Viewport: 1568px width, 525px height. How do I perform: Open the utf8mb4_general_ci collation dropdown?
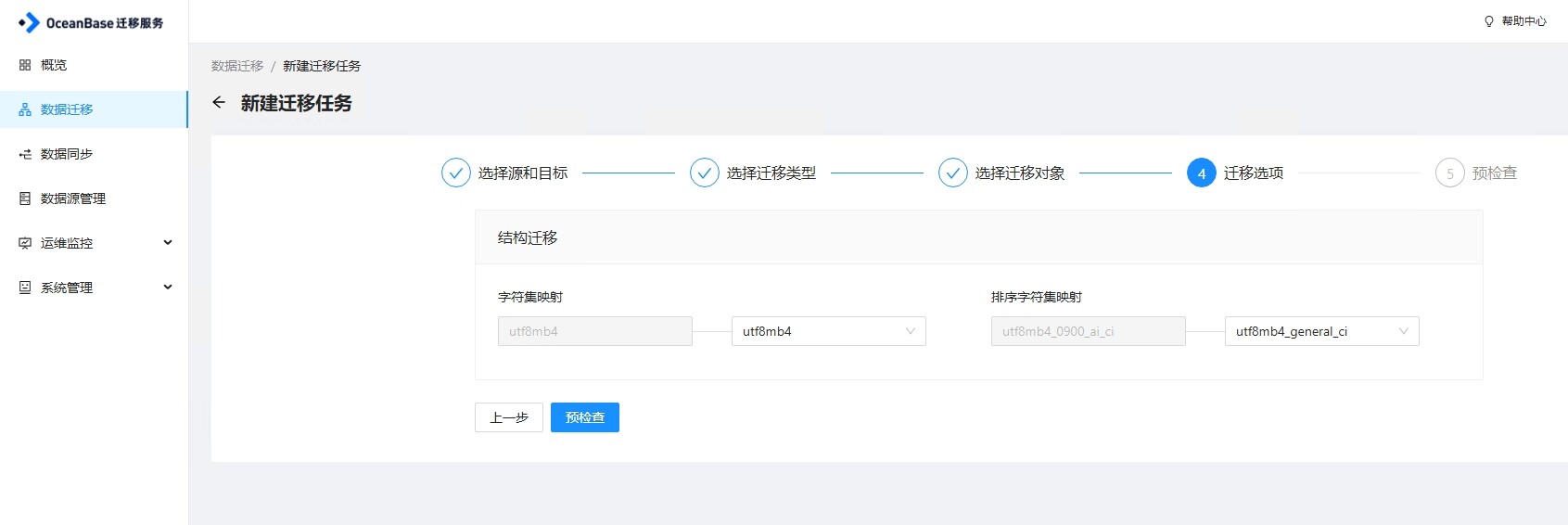1321,331
